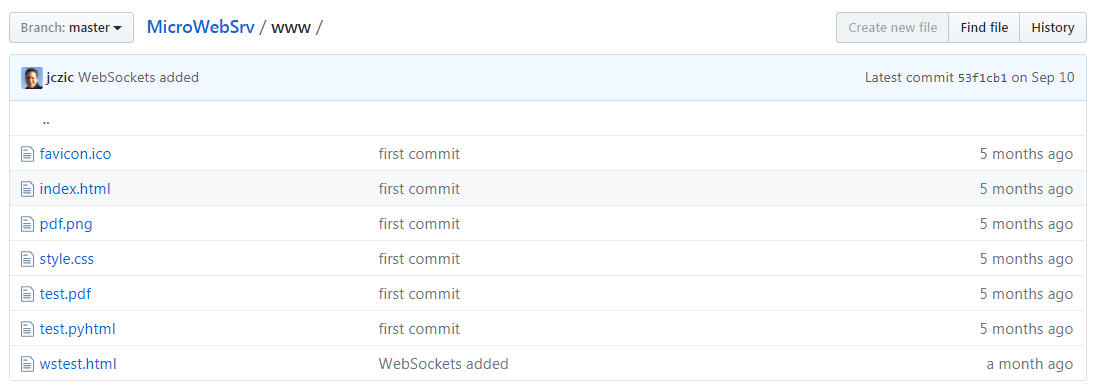Open the Branch: master dropdown
The image size is (1100, 391).
click(72, 28)
